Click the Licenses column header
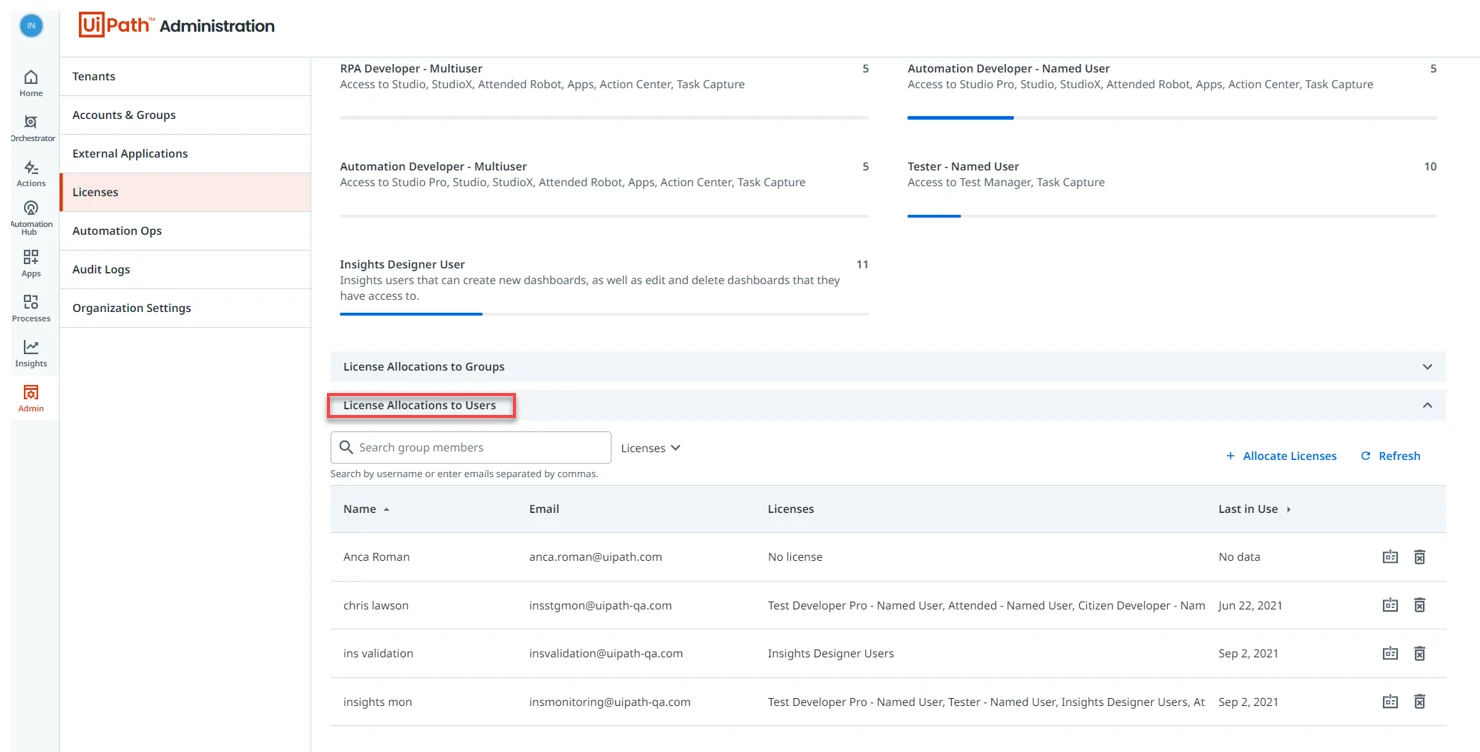Image resolution: width=1480 pixels, height=752 pixels. click(791, 509)
